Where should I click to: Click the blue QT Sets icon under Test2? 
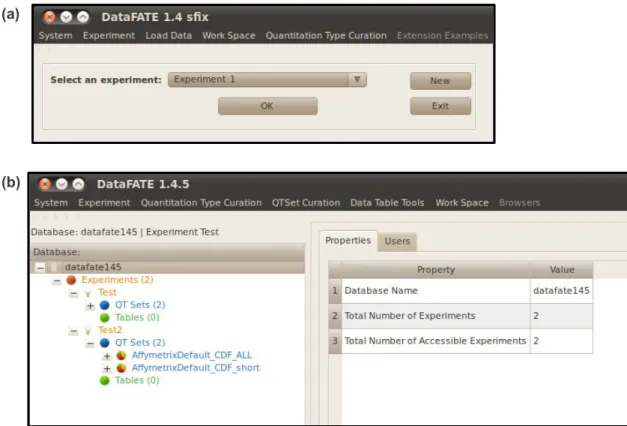(x=104, y=343)
